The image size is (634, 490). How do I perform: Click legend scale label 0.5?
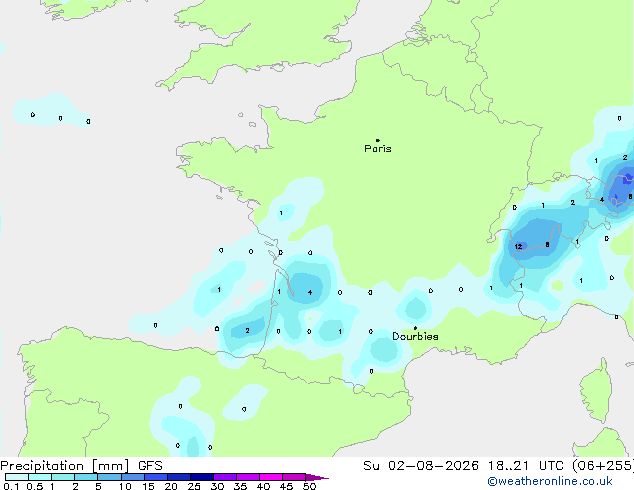(x=35, y=486)
